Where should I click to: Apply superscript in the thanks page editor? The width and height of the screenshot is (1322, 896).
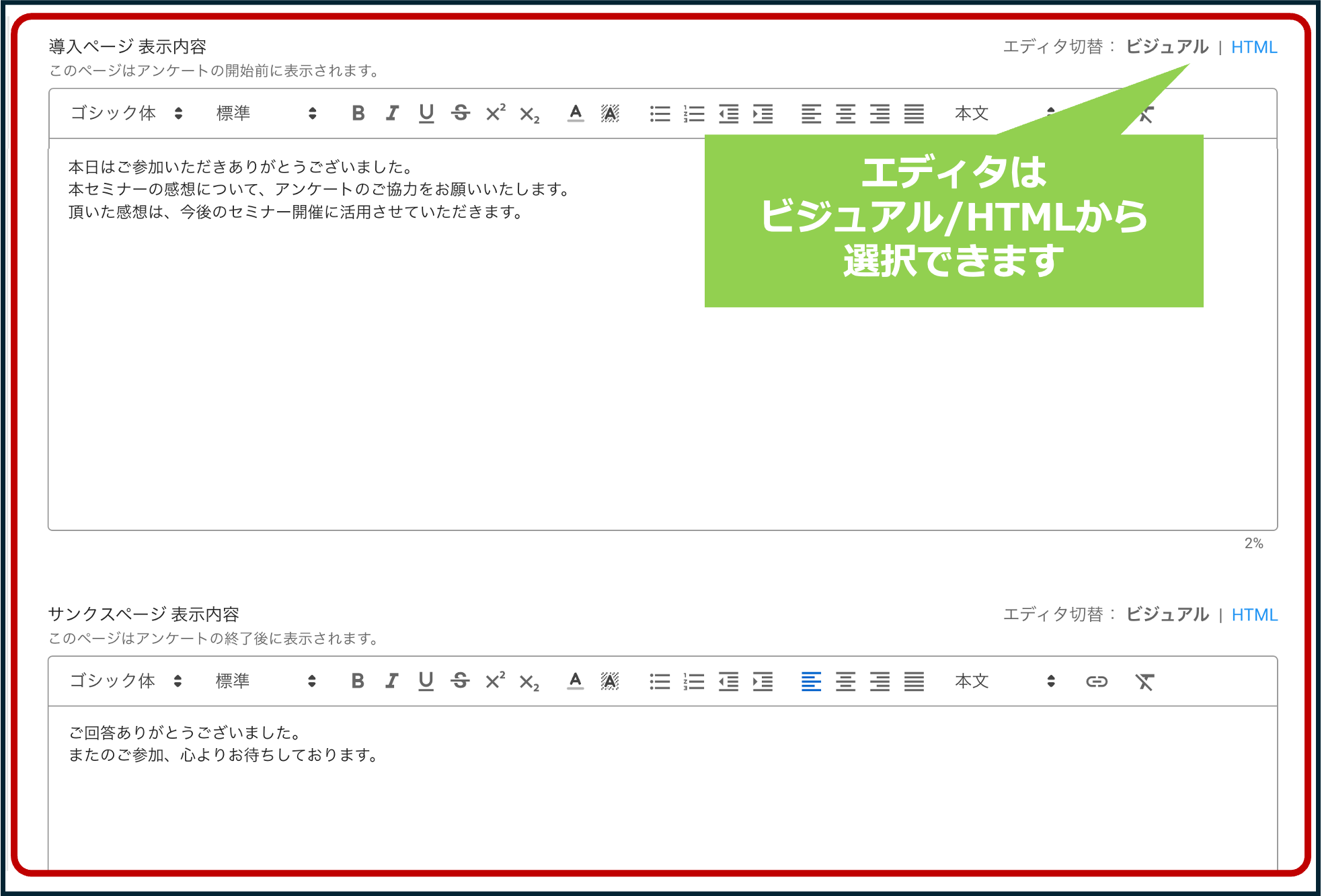pos(495,680)
